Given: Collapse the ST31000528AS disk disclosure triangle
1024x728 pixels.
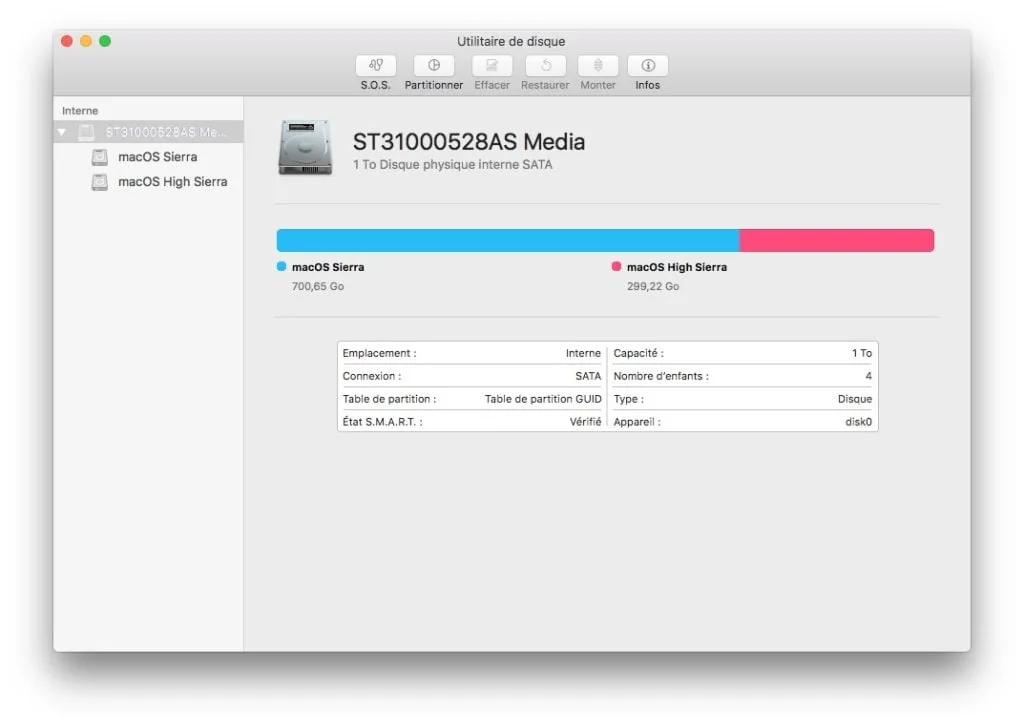Looking at the screenshot, I should 62,132.
